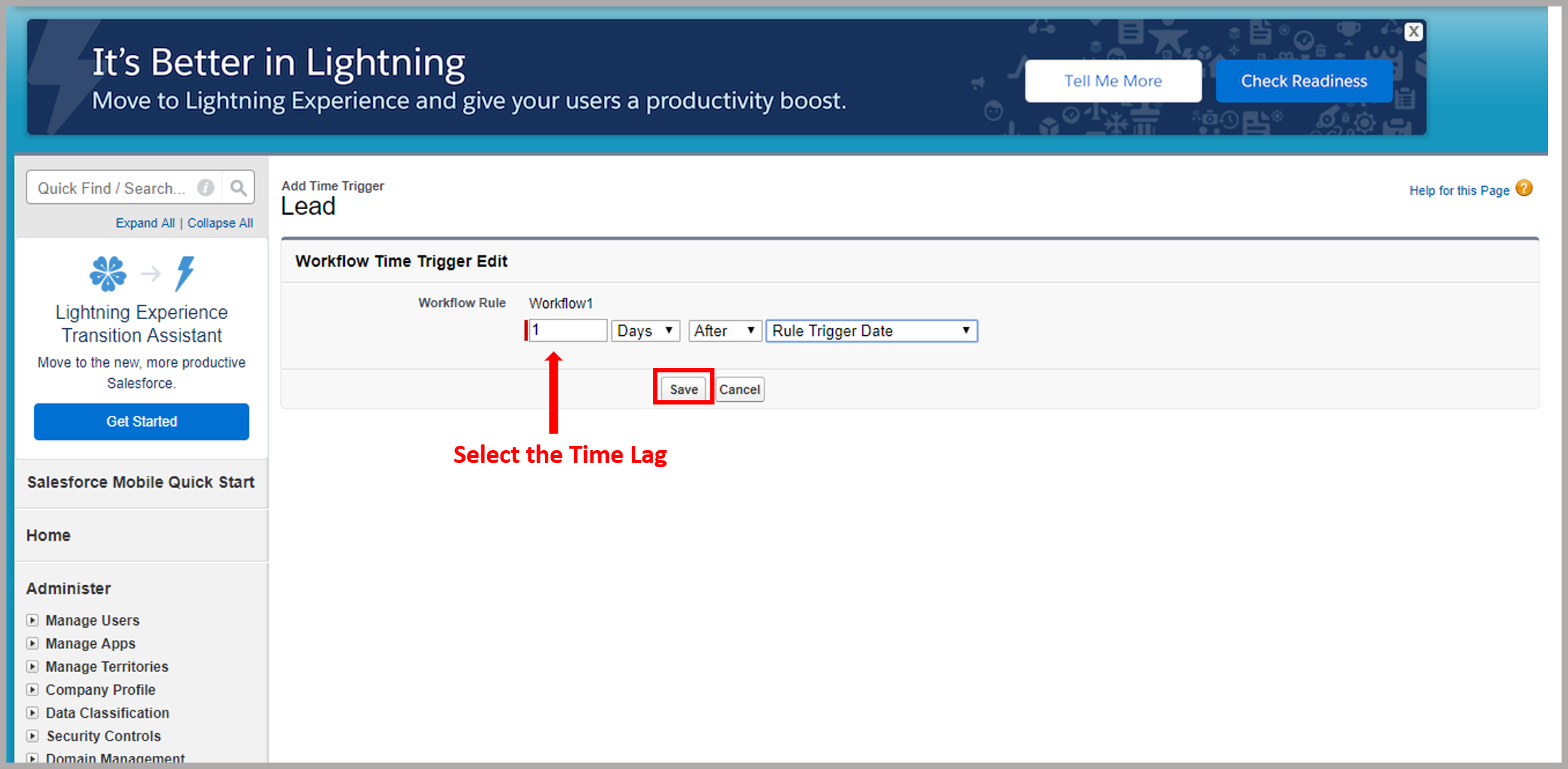Expand the Data Classification arrow

point(33,713)
